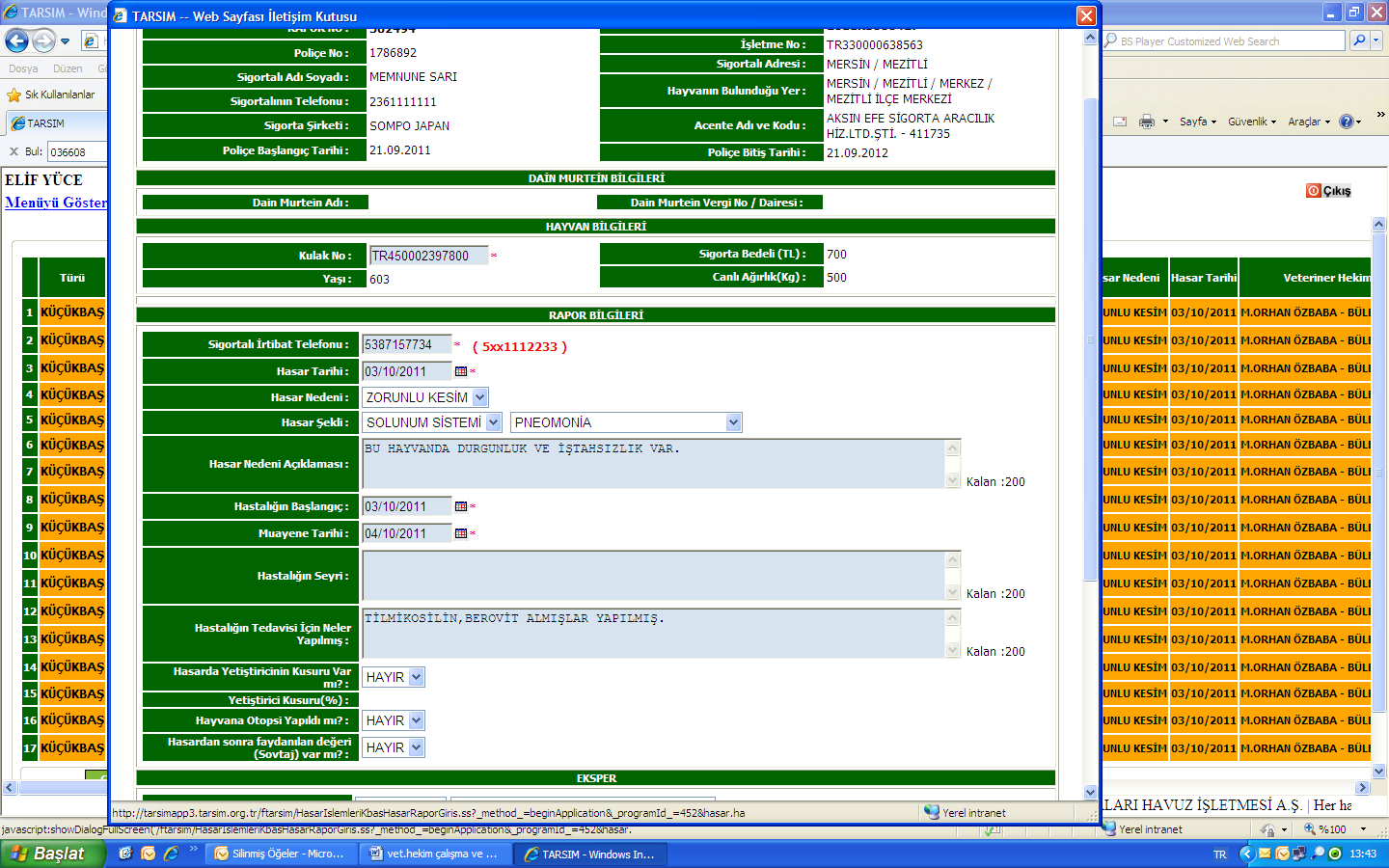Click policy number value 1786892
Viewport: 1389px width, 868px height.
coord(394,53)
